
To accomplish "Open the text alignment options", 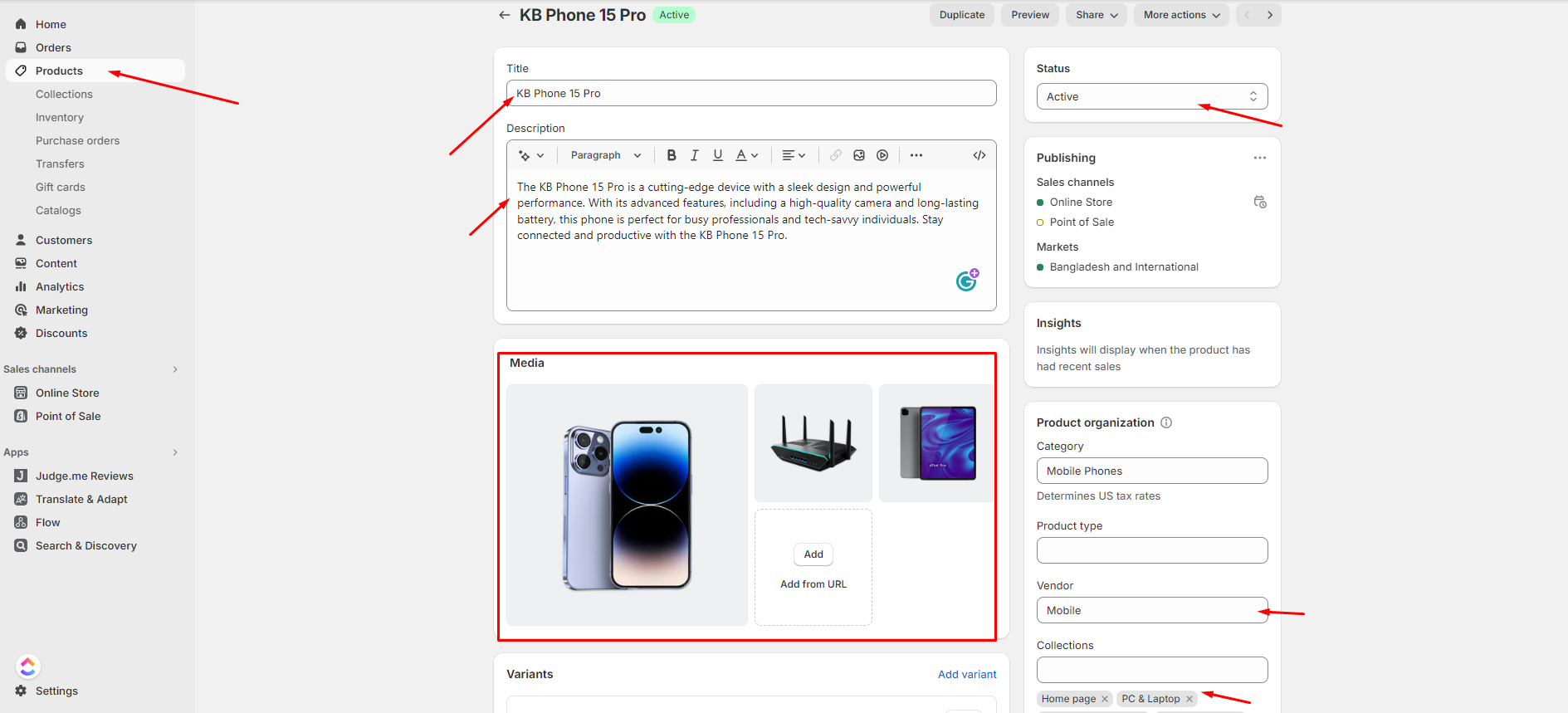I will pyautogui.click(x=794, y=155).
